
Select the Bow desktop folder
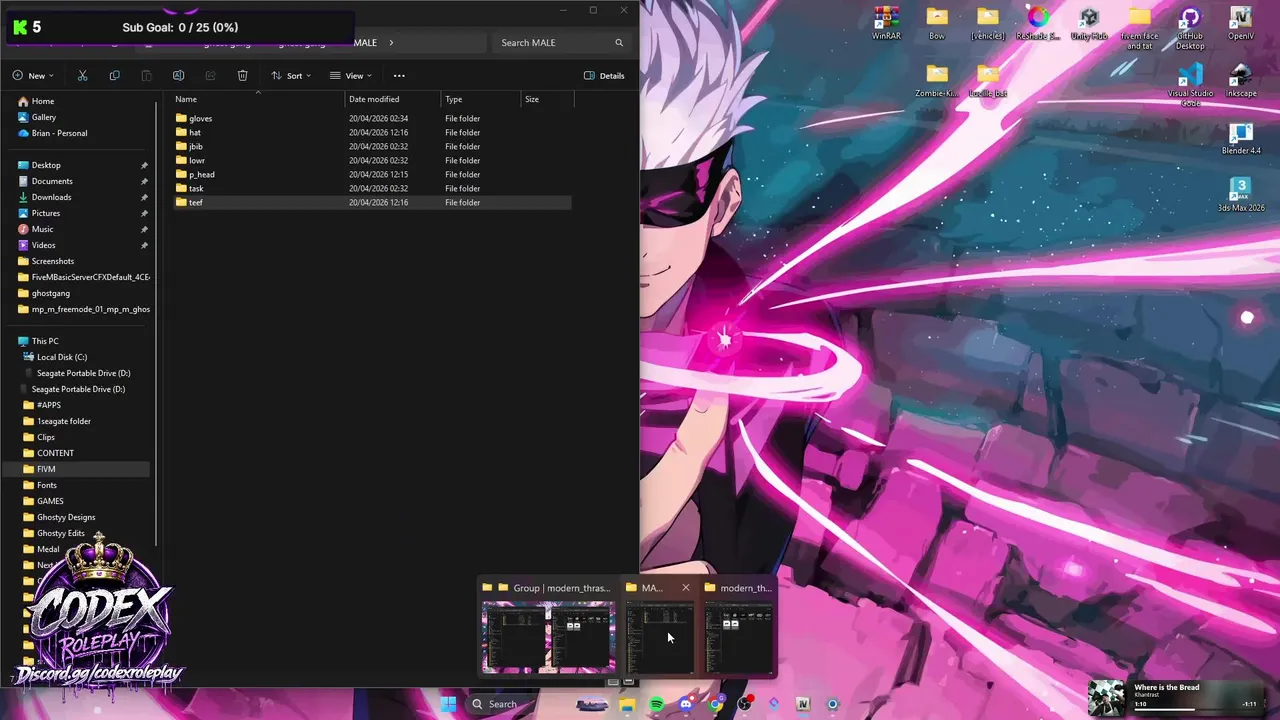click(x=937, y=24)
